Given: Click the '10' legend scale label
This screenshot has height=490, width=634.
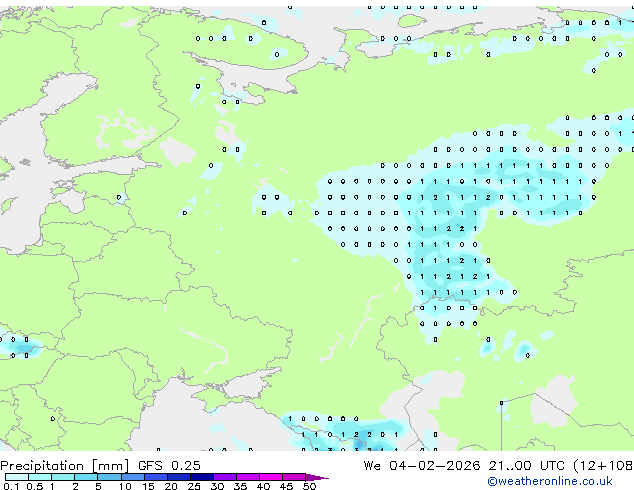Looking at the screenshot, I should point(125,486).
